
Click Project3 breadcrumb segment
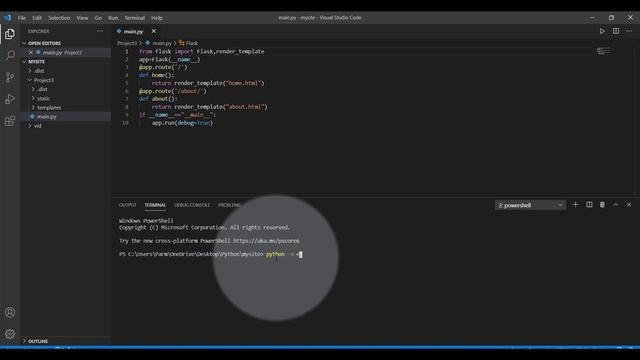click(127, 43)
